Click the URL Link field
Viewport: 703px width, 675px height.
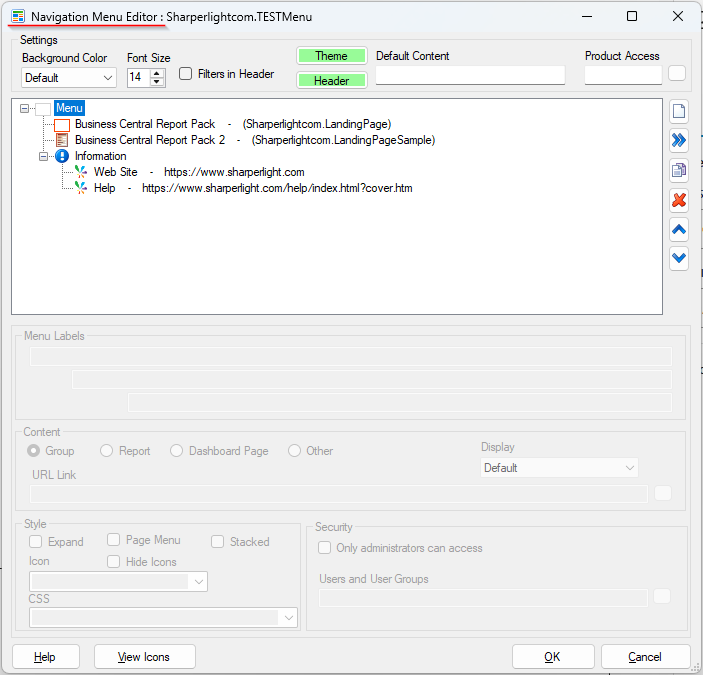coord(339,493)
